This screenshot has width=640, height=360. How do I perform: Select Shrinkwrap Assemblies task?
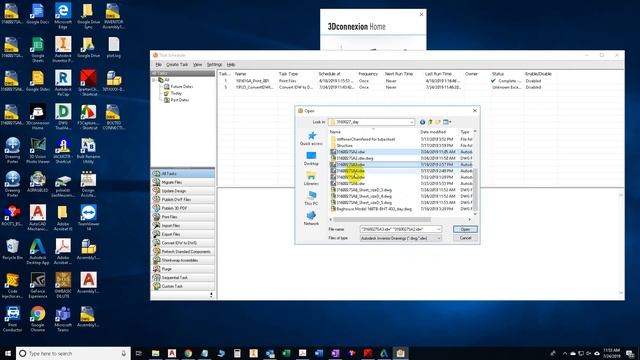(x=183, y=260)
